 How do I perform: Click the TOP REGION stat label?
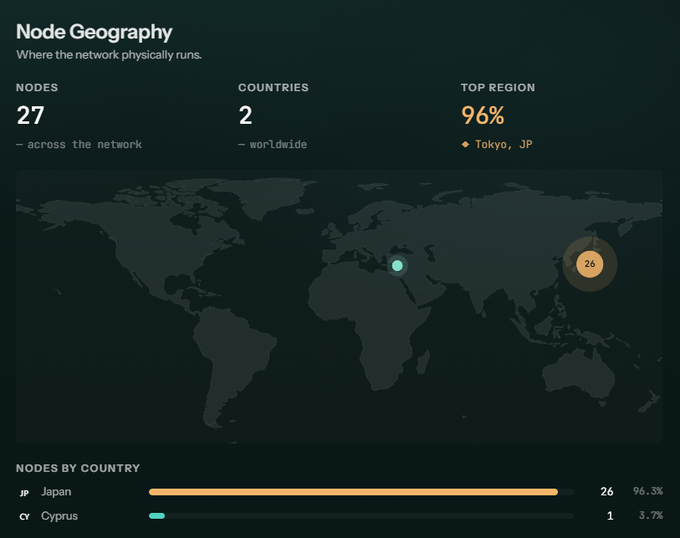[x=498, y=88]
